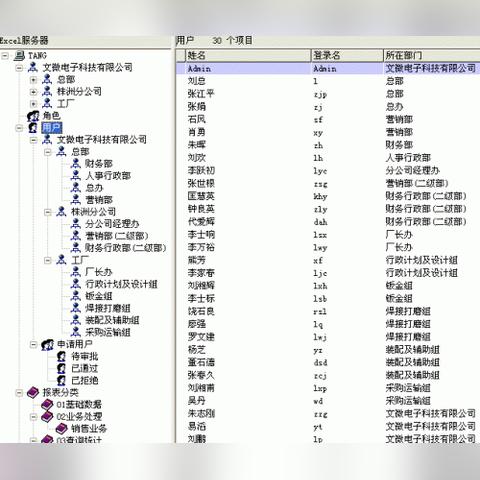Click the 已拒绝 rejected user icon
Viewport: 480px width, 480px height.
coord(61,380)
